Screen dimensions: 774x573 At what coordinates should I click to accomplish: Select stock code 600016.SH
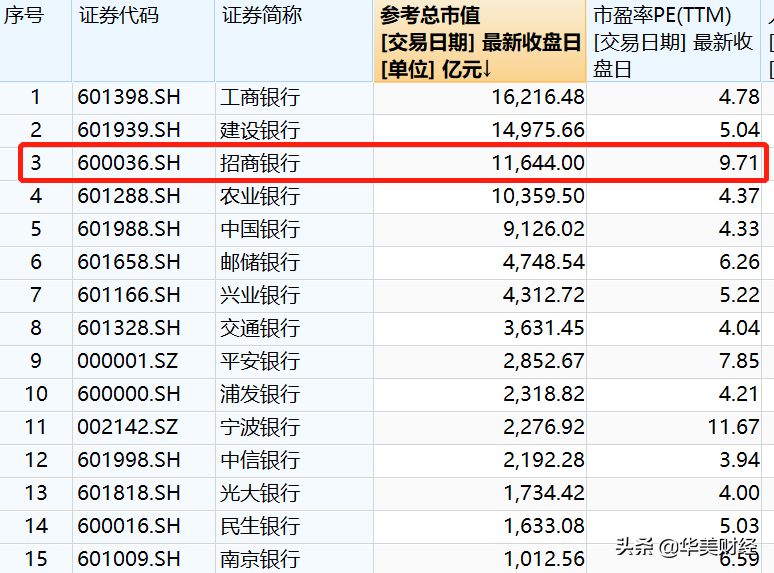(129, 526)
